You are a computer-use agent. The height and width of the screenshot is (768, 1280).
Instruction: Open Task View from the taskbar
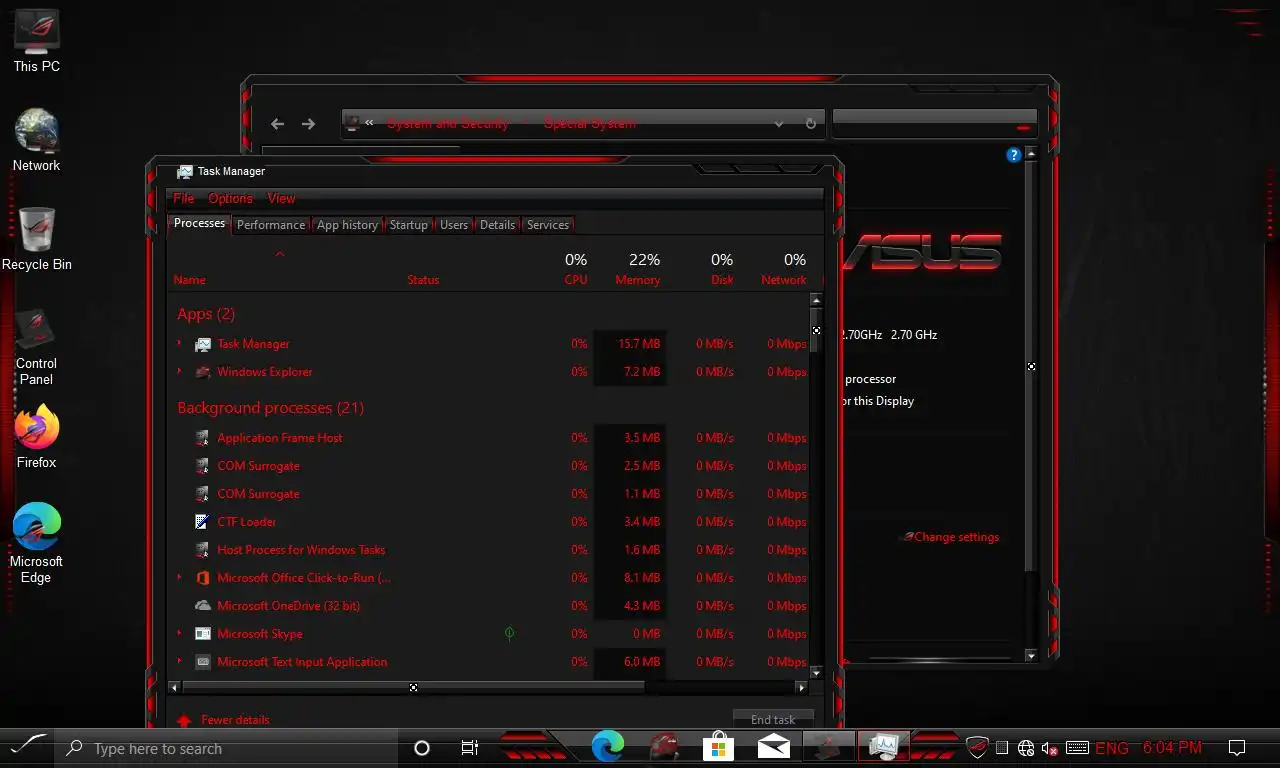[469, 748]
